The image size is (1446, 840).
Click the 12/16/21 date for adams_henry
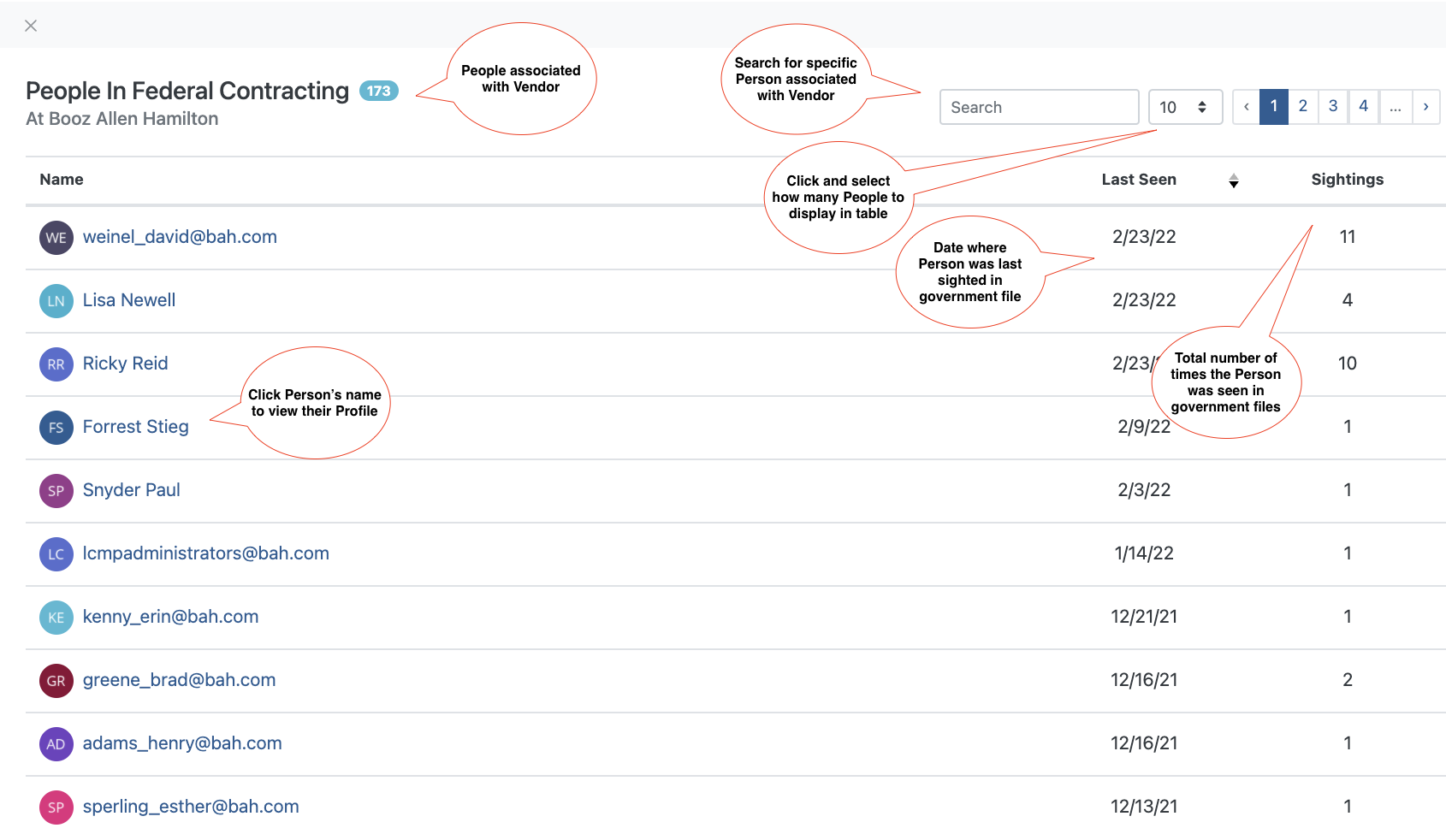point(1144,743)
